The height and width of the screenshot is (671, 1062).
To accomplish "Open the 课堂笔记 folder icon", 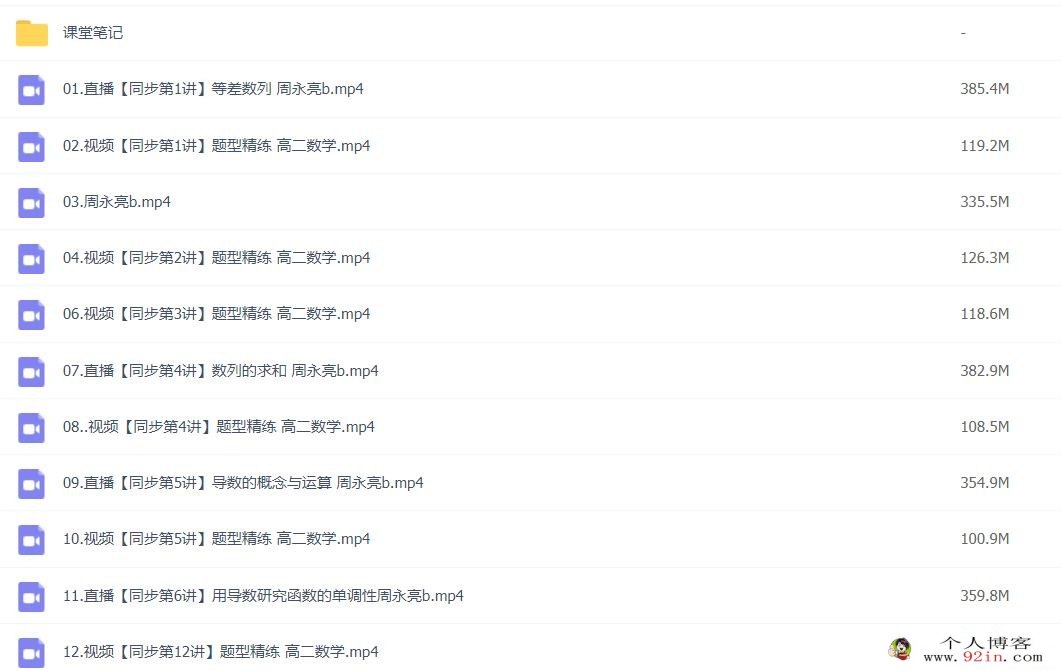I will pyautogui.click(x=32, y=33).
